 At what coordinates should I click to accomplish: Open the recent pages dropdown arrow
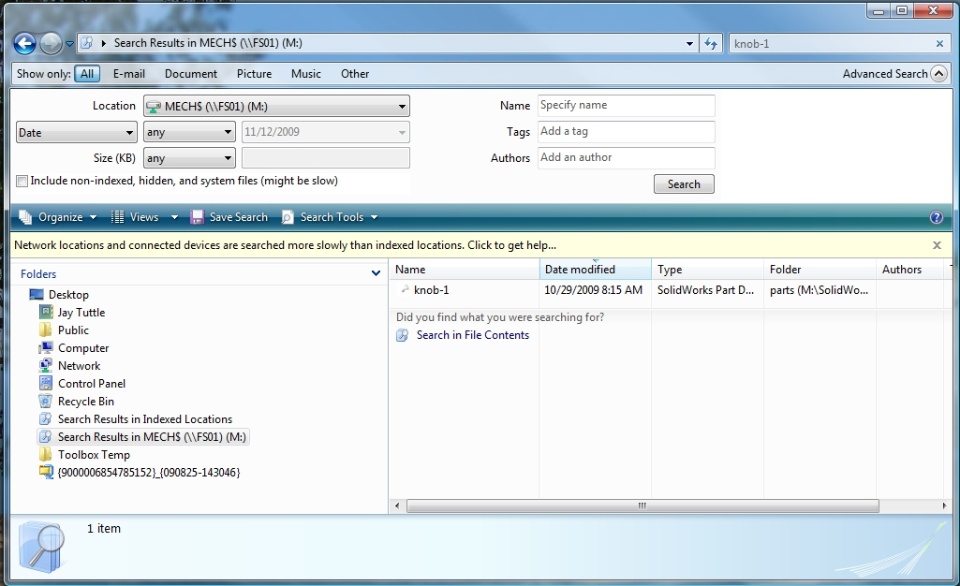[69, 43]
